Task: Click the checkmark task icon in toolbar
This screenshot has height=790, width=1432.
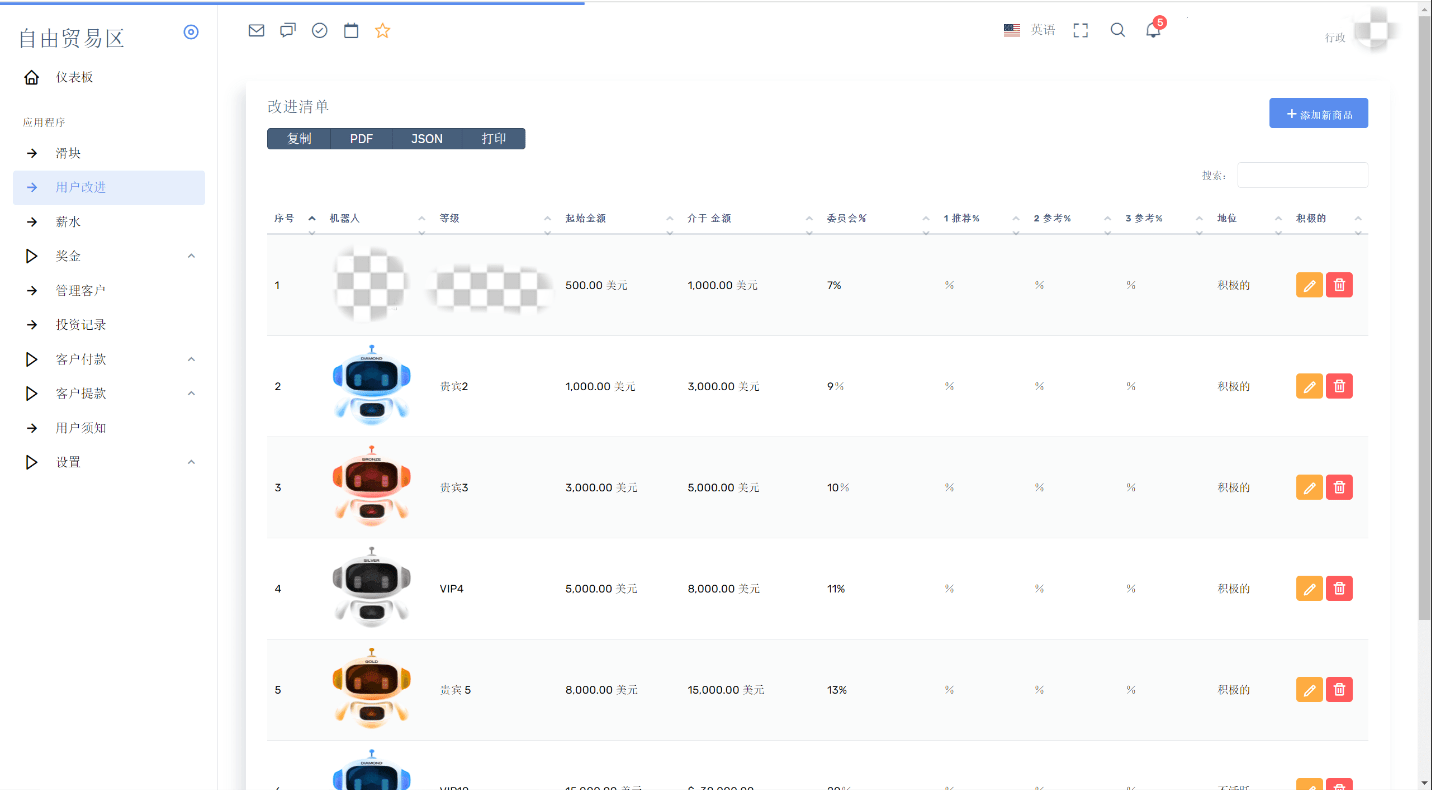Action: click(x=319, y=31)
